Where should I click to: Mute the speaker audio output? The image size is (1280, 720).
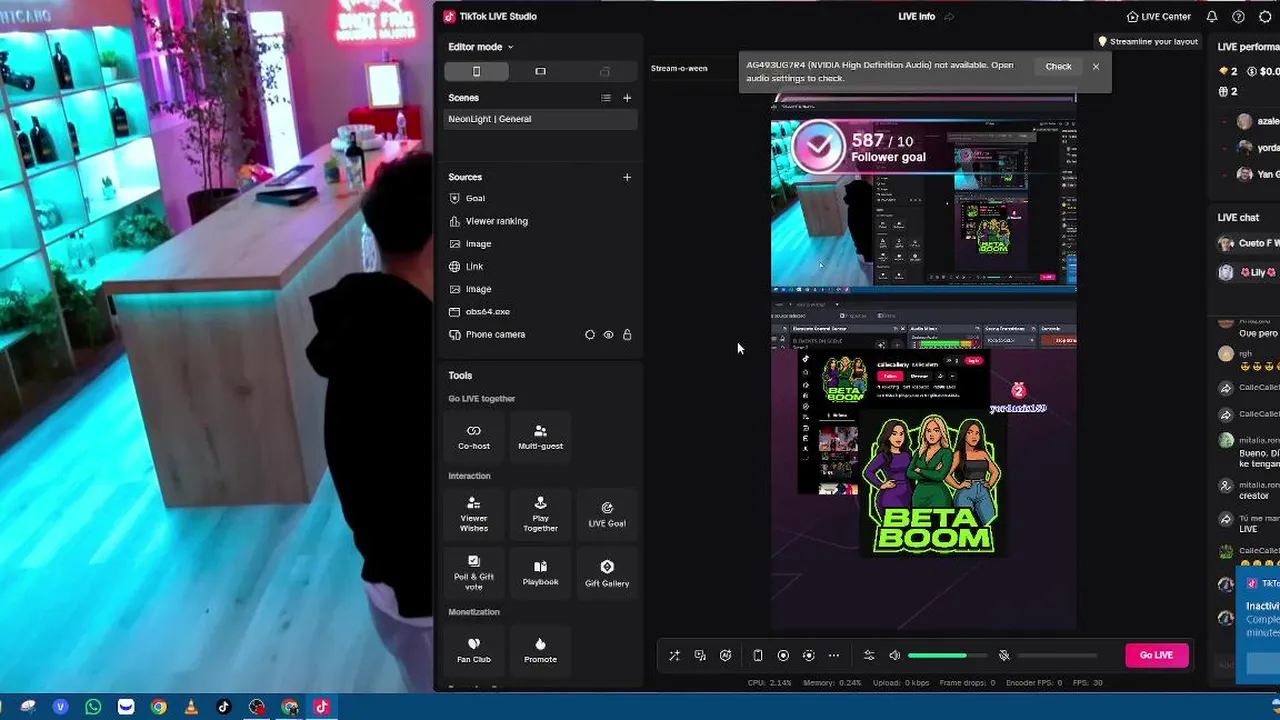(x=895, y=656)
